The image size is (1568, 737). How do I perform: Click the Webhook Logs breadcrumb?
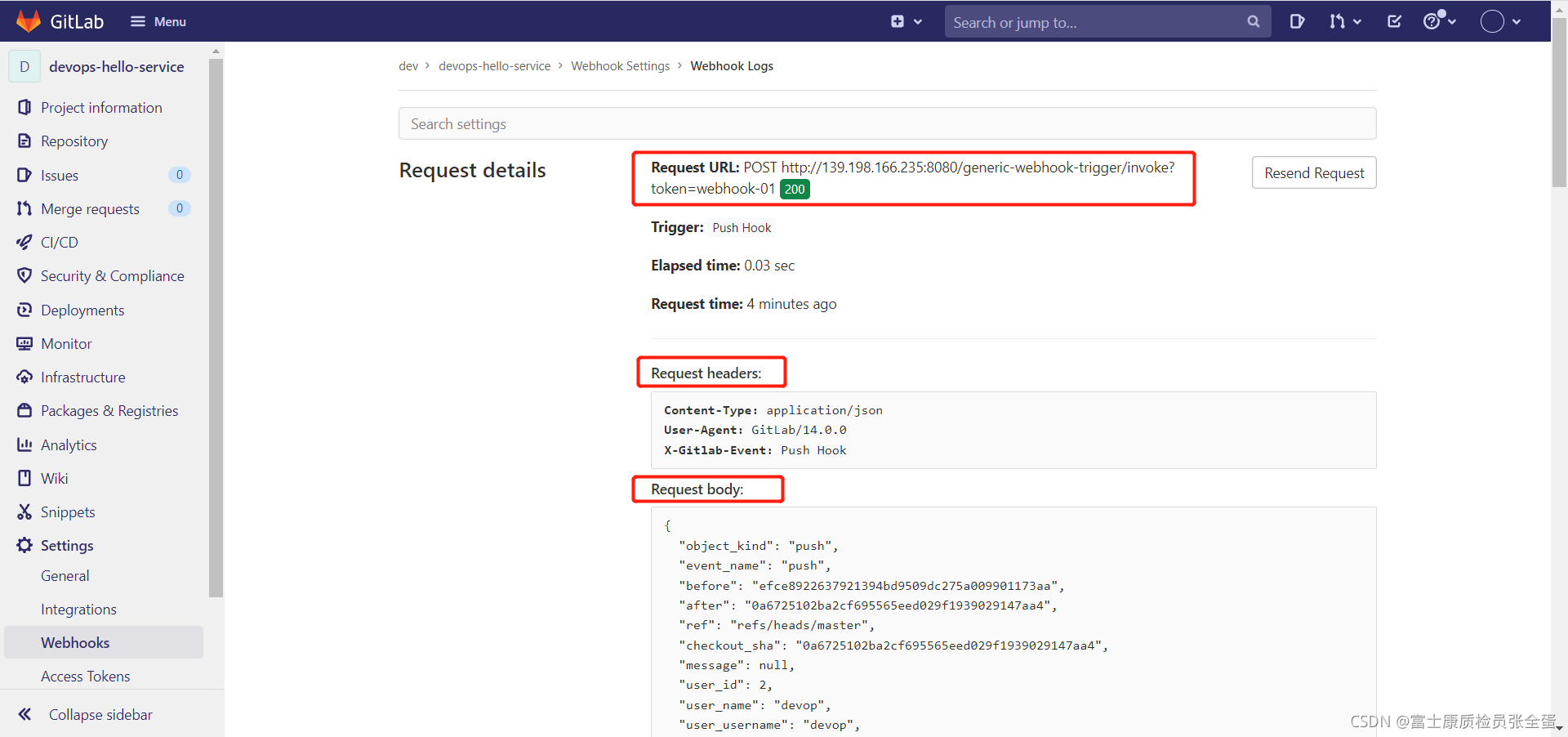pos(732,66)
